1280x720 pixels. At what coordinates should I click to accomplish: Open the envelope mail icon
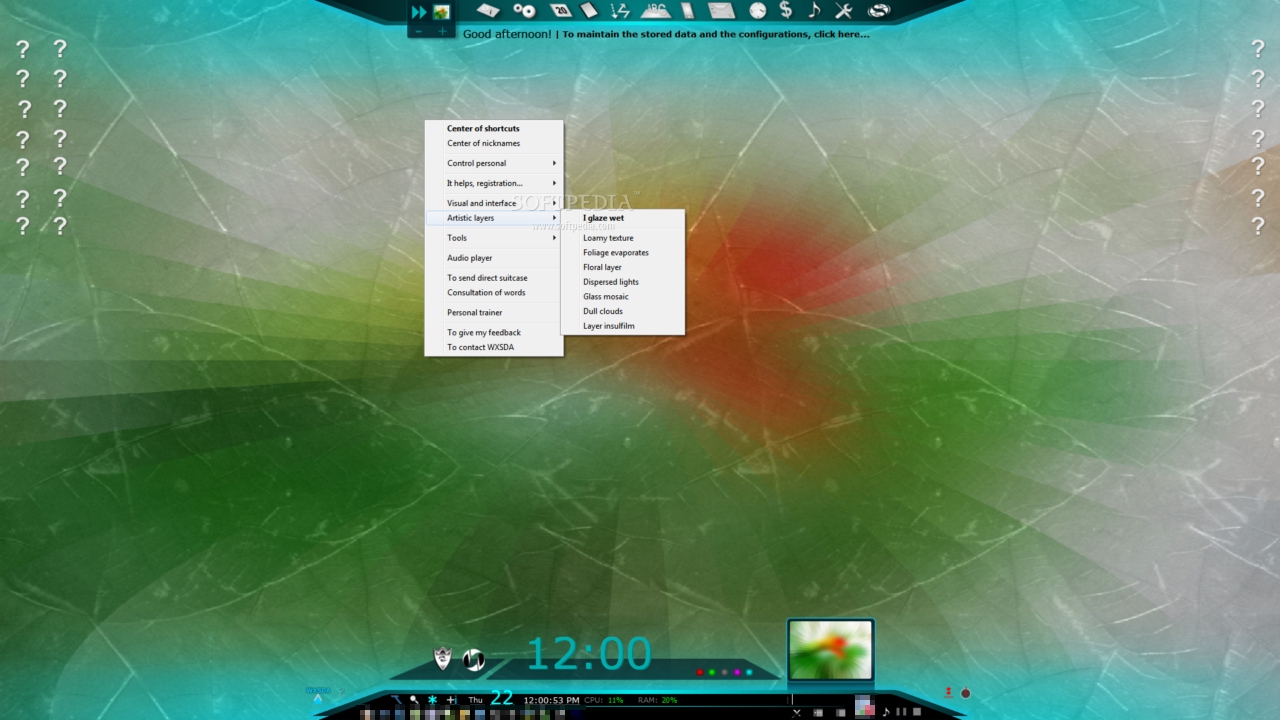(x=721, y=11)
